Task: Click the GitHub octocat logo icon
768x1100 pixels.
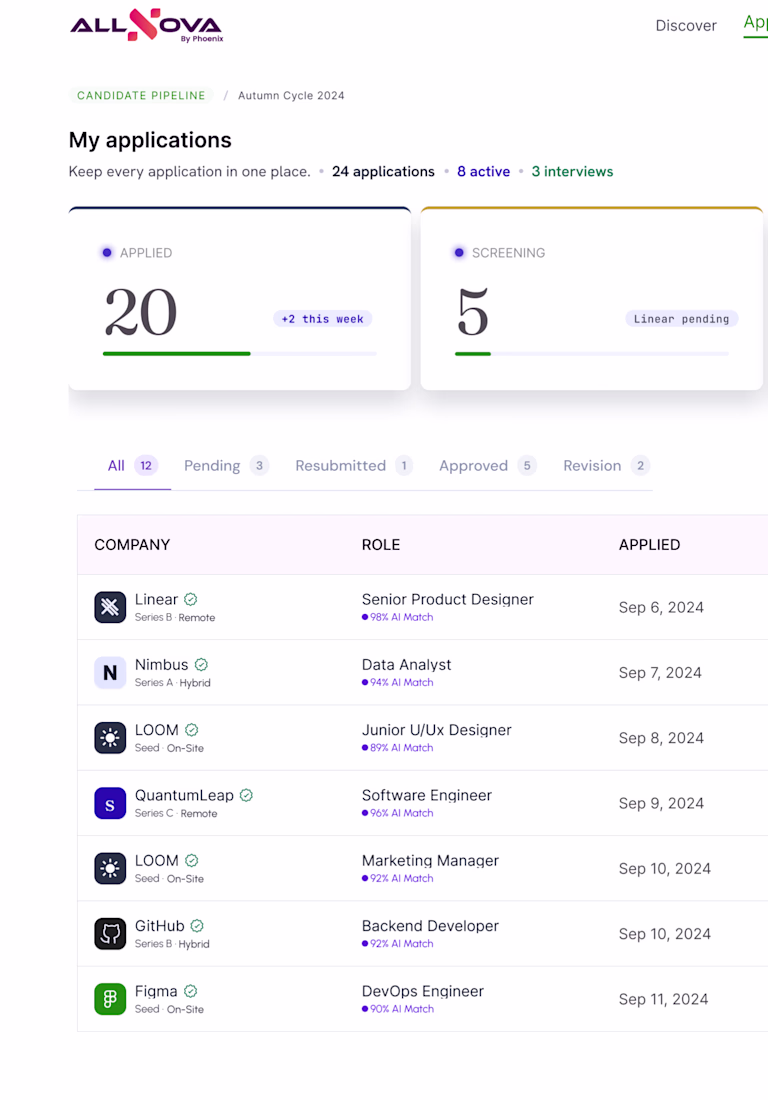Action: tap(110, 933)
